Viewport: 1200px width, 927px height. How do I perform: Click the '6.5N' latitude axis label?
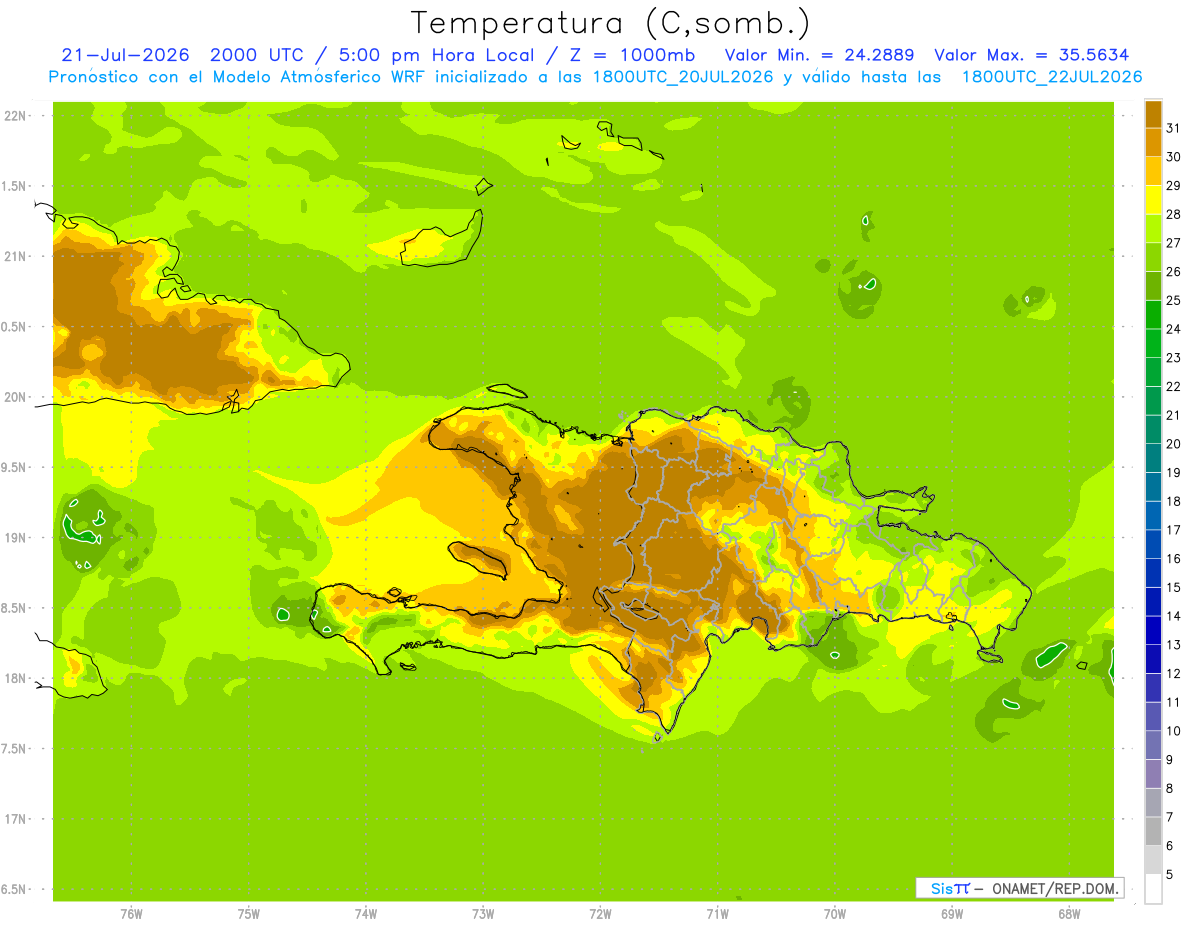pyautogui.click(x=14, y=890)
